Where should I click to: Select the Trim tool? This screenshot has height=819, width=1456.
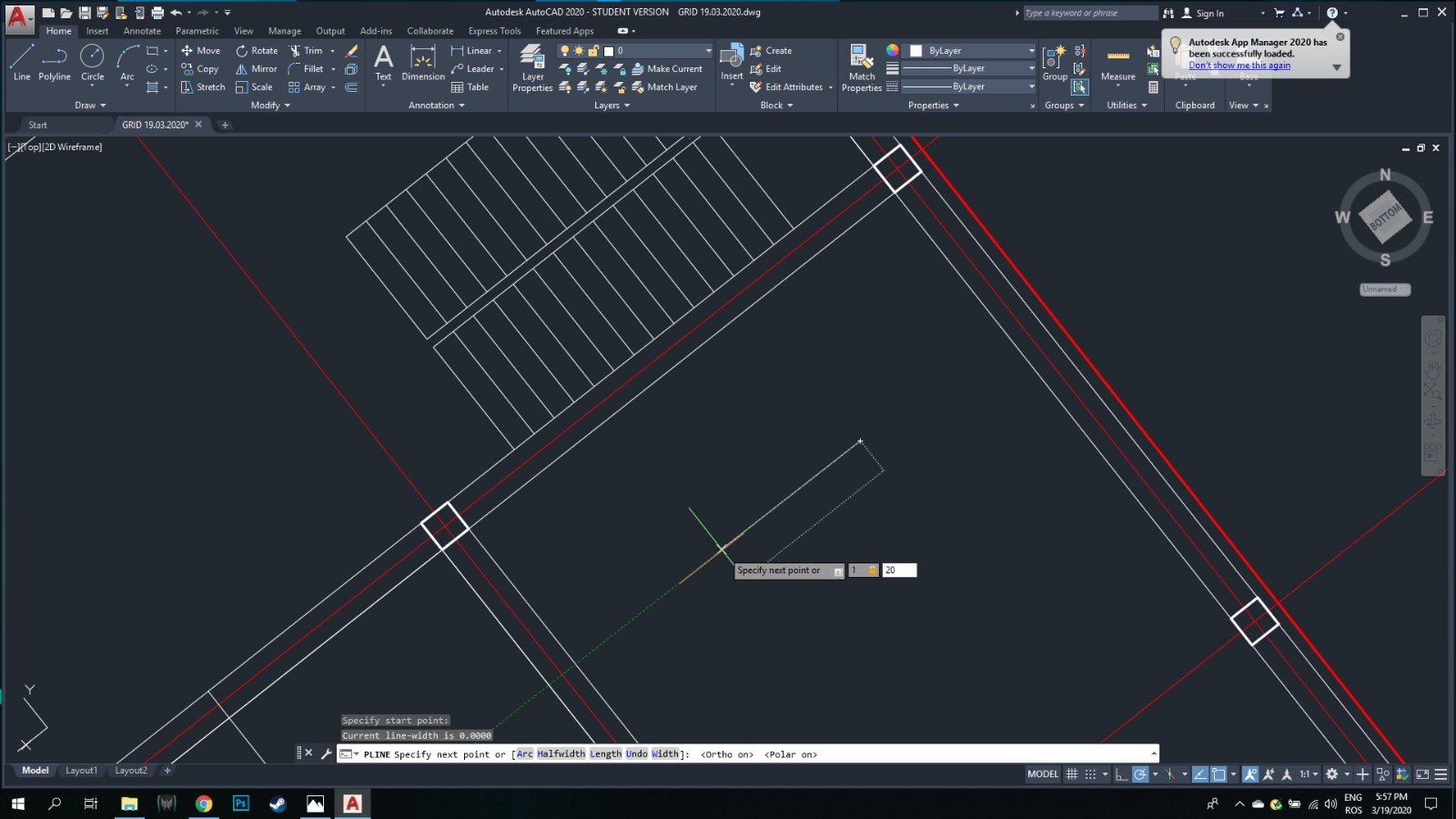(309, 50)
